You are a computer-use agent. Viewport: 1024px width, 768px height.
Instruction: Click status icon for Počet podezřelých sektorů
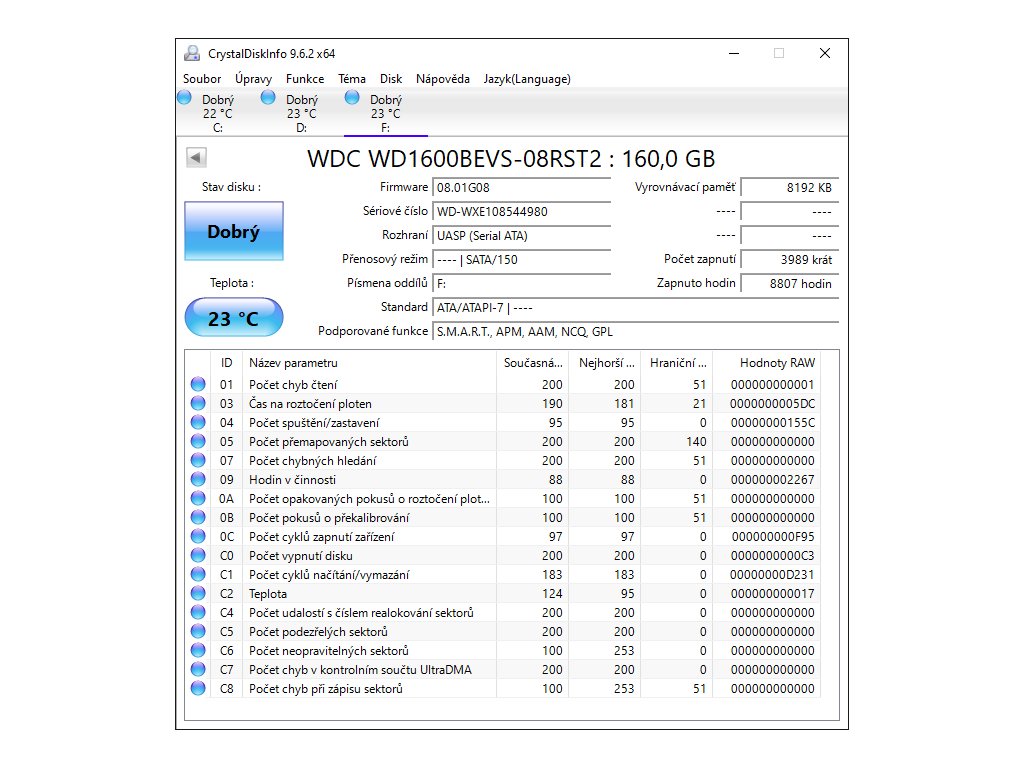198,631
